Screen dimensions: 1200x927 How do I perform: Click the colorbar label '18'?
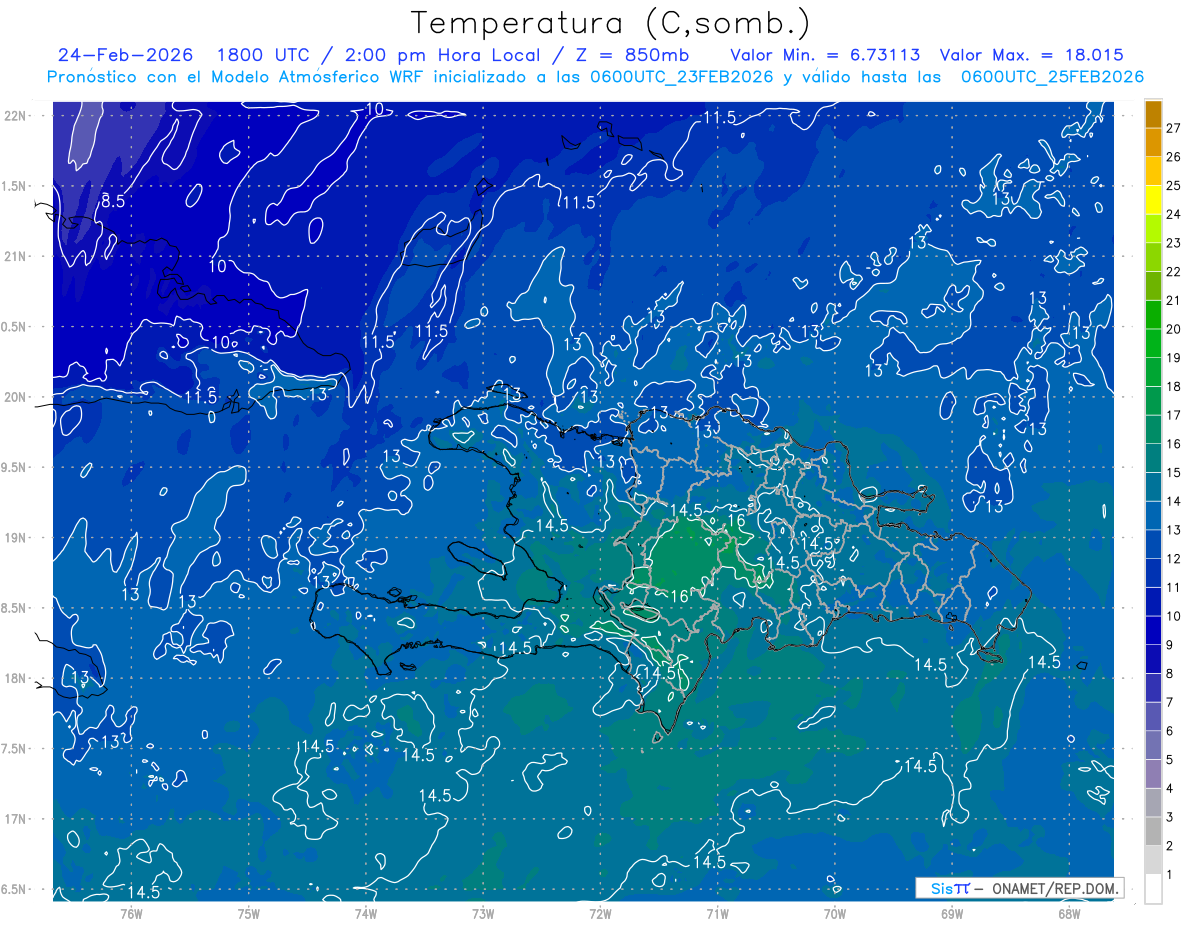(1173, 387)
